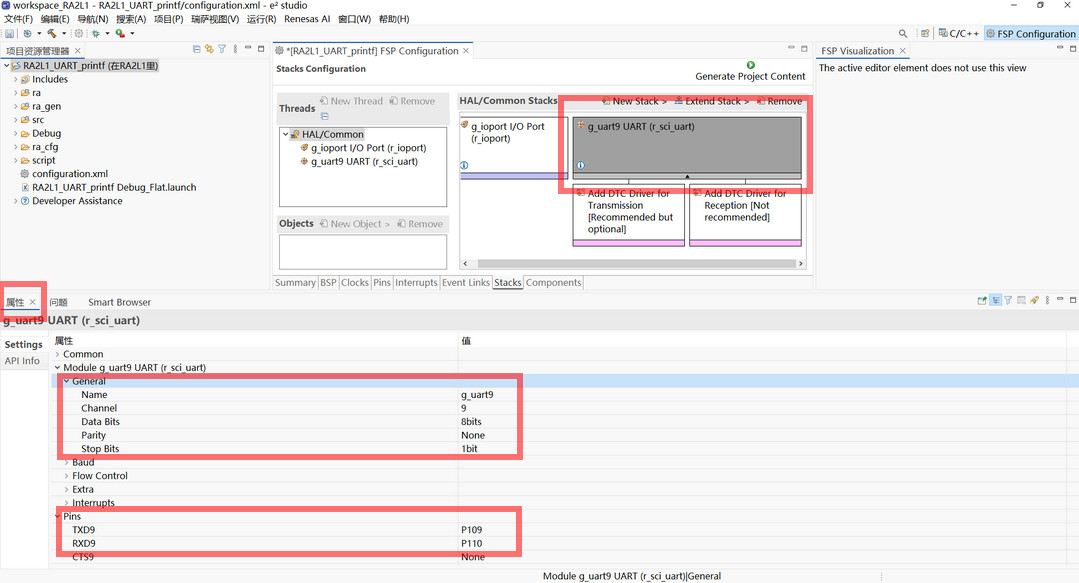Expand Developer Assistance node

tap(16, 201)
